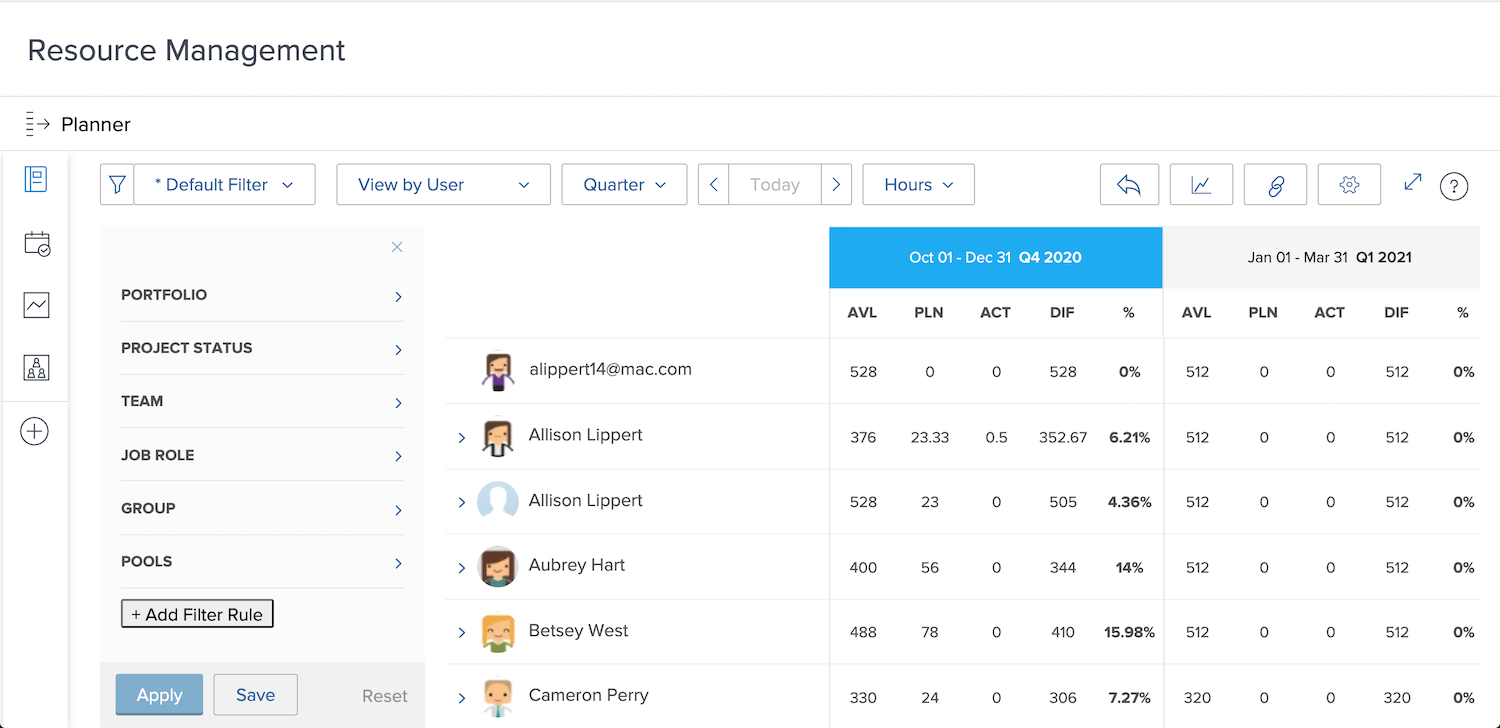The image size is (1500, 728).
Task: Open the Quarter dropdown
Action: pos(624,184)
